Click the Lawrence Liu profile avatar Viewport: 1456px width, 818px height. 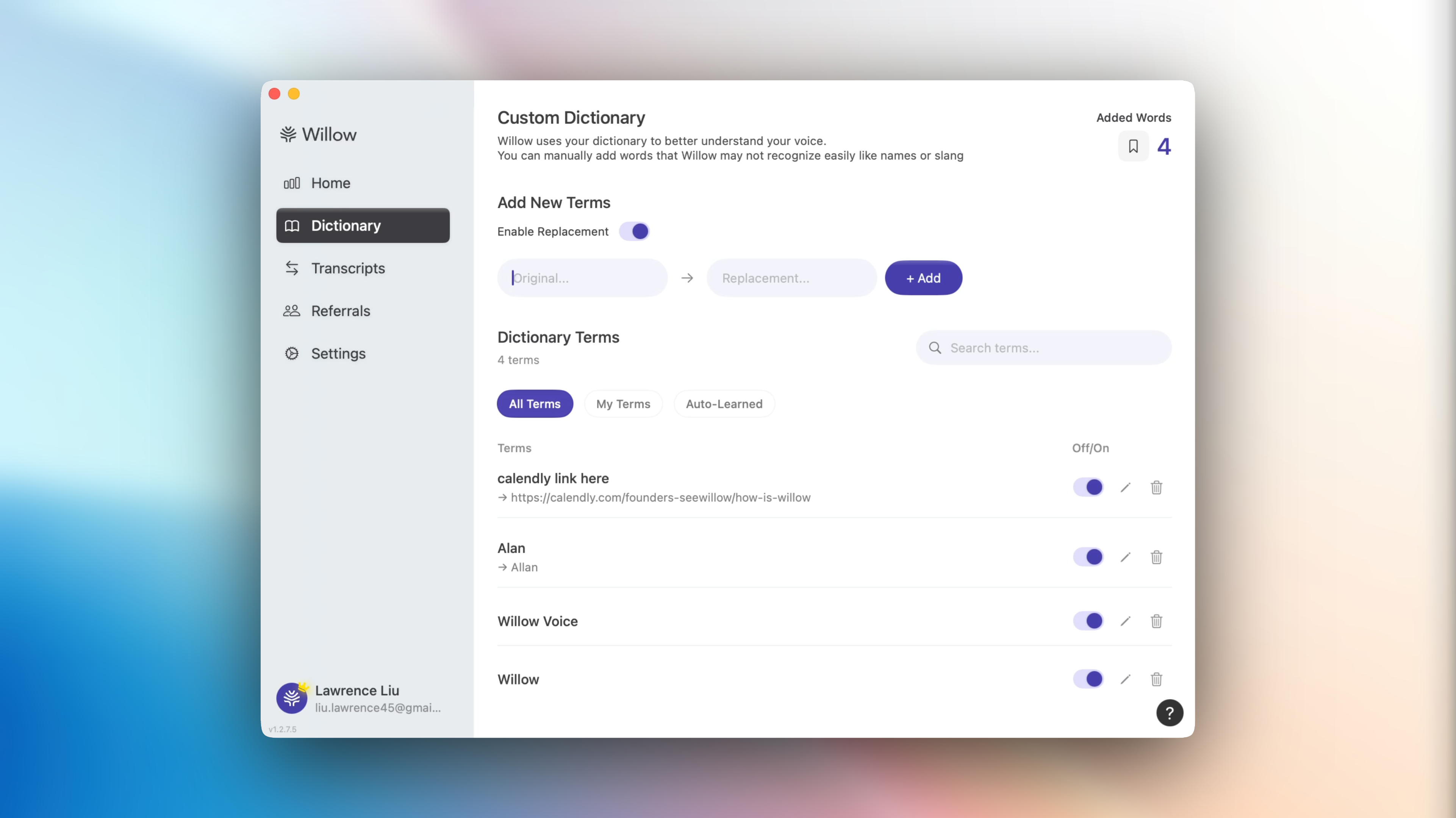pyautogui.click(x=292, y=698)
